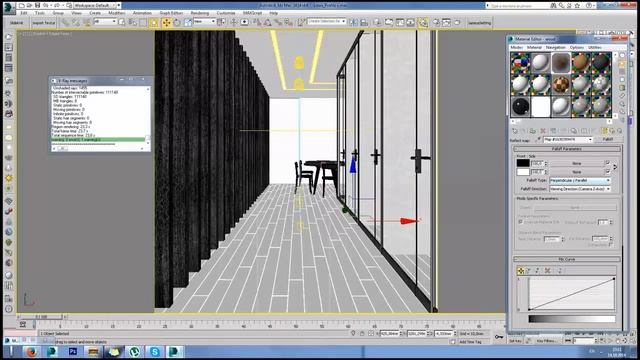Click the white Side color swatch
The width and height of the screenshot is (640, 360).
pos(522,172)
